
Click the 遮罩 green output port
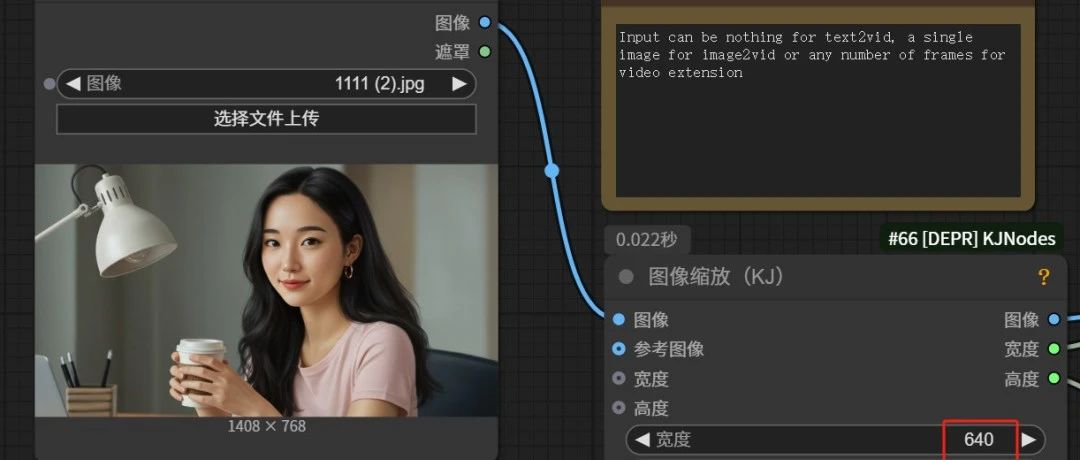[x=485, y=52]
